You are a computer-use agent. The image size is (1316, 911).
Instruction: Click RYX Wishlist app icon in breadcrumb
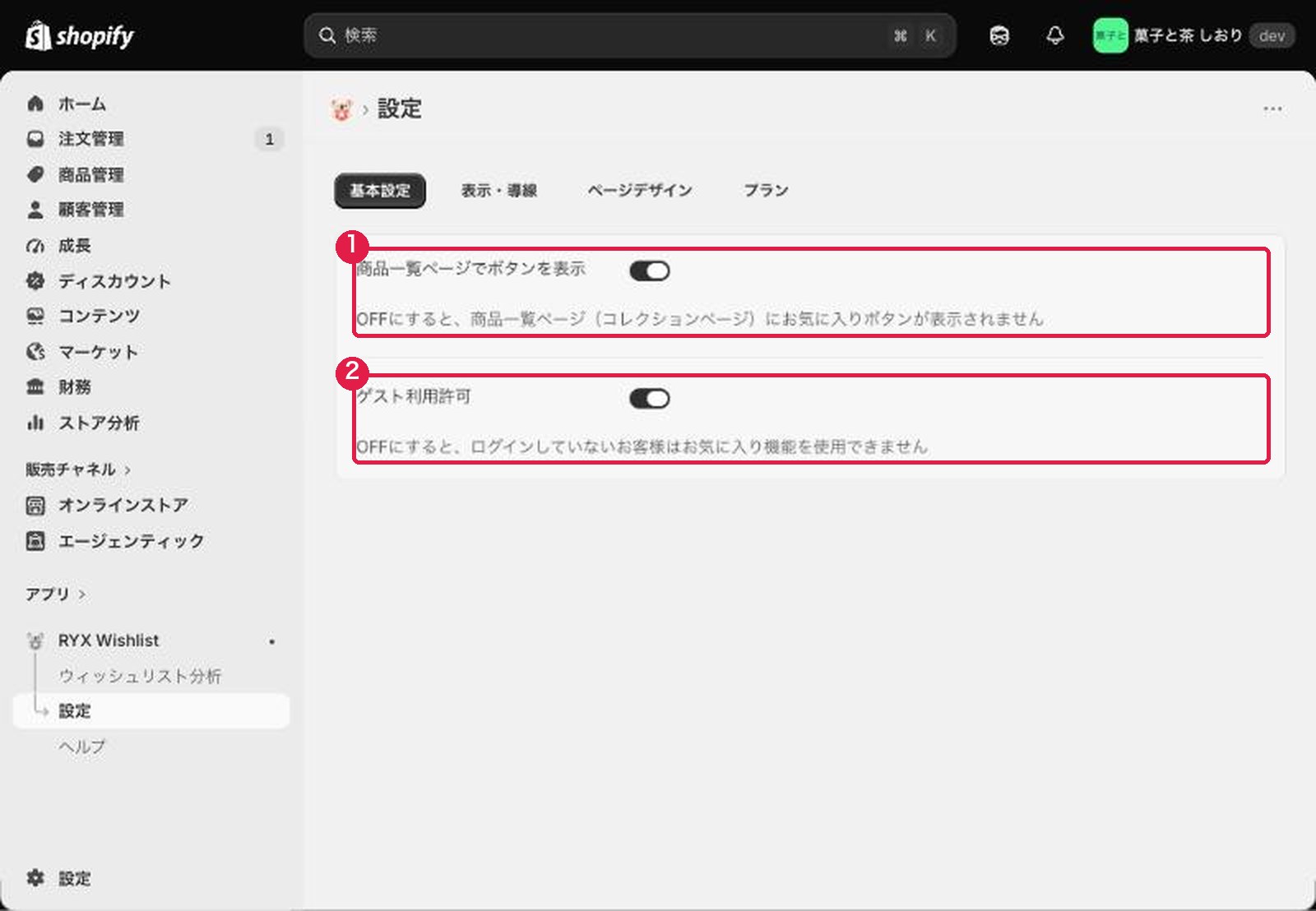[341, 109]
